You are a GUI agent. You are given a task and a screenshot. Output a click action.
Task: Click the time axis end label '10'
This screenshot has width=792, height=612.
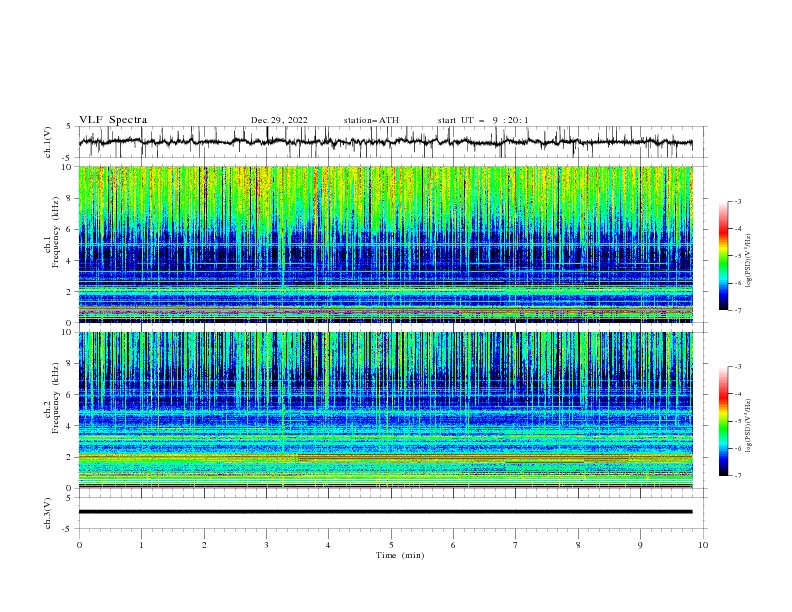click(703, 545)
